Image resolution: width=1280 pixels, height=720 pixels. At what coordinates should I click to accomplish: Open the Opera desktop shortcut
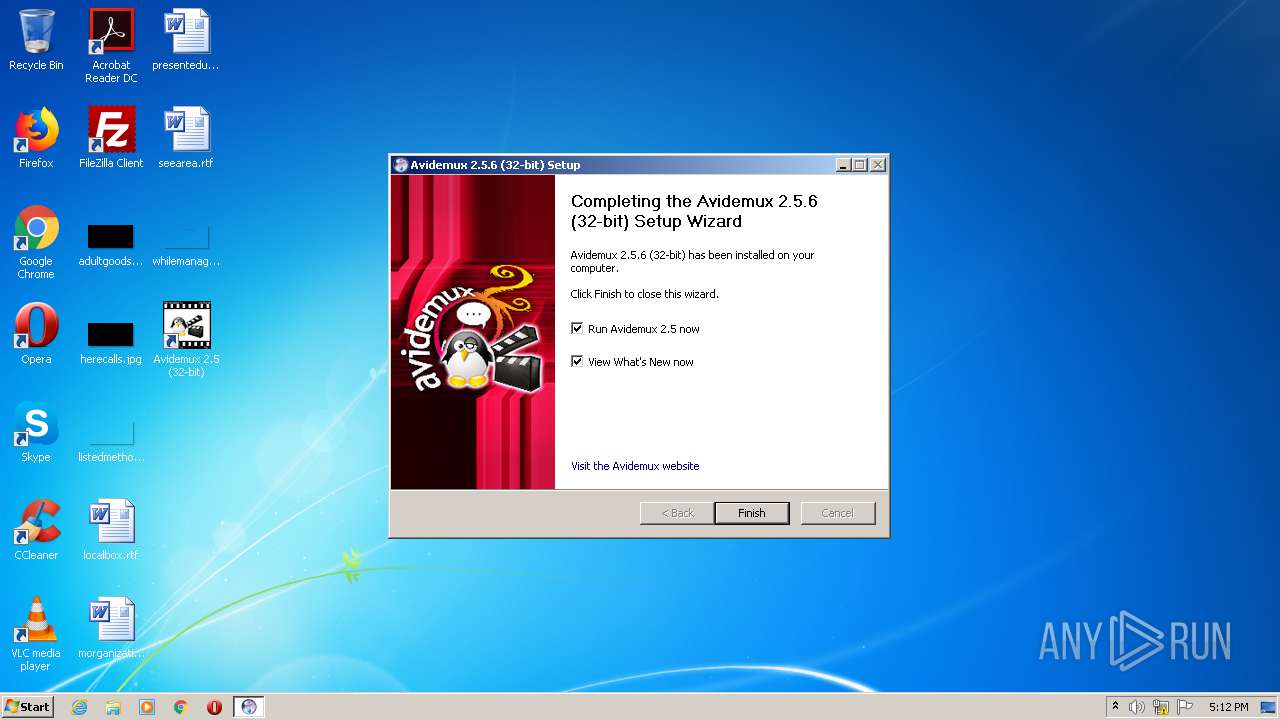tap(36, 334)
